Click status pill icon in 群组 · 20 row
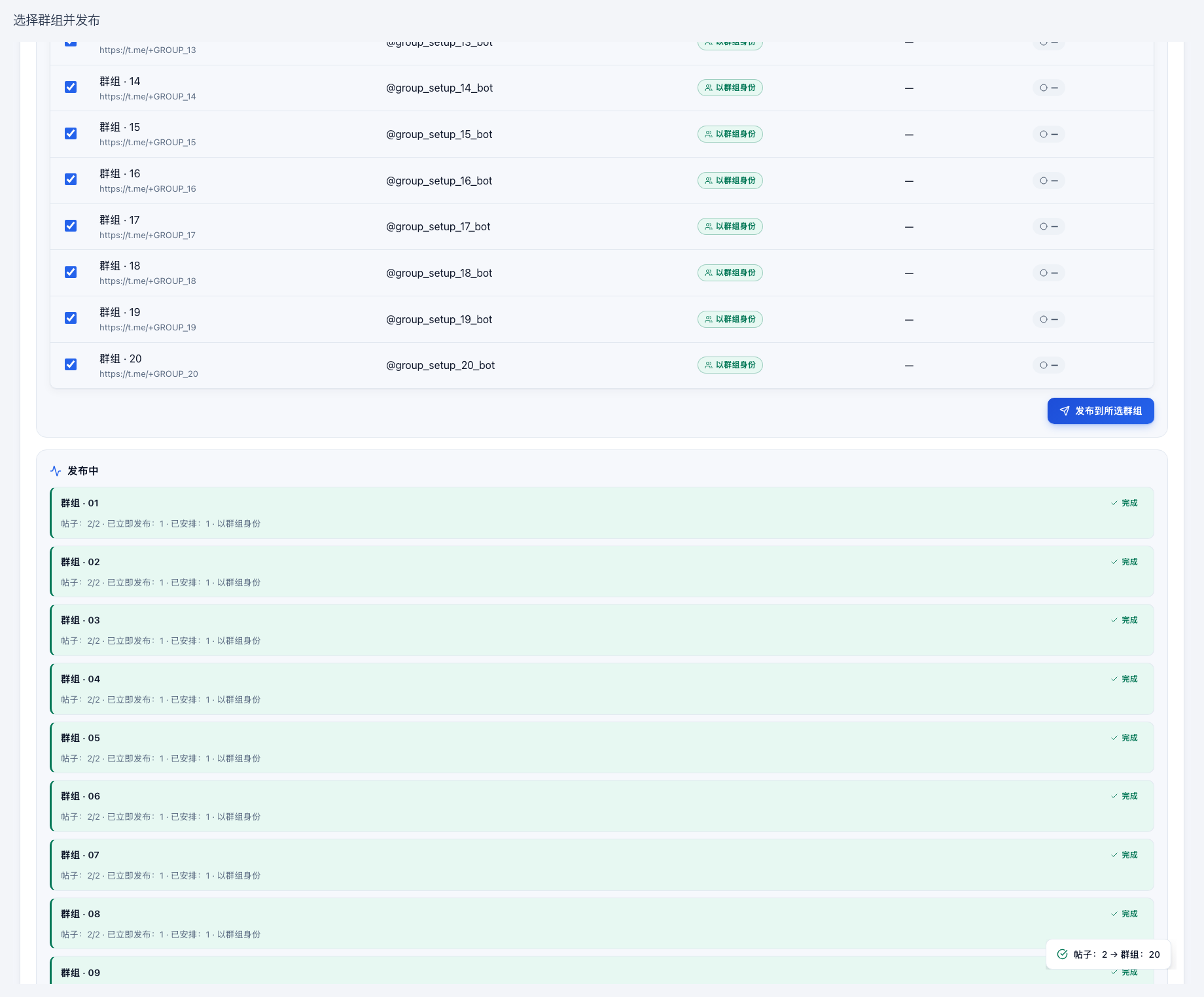The image size is (1204, 997). click(x=1044, y=365)
